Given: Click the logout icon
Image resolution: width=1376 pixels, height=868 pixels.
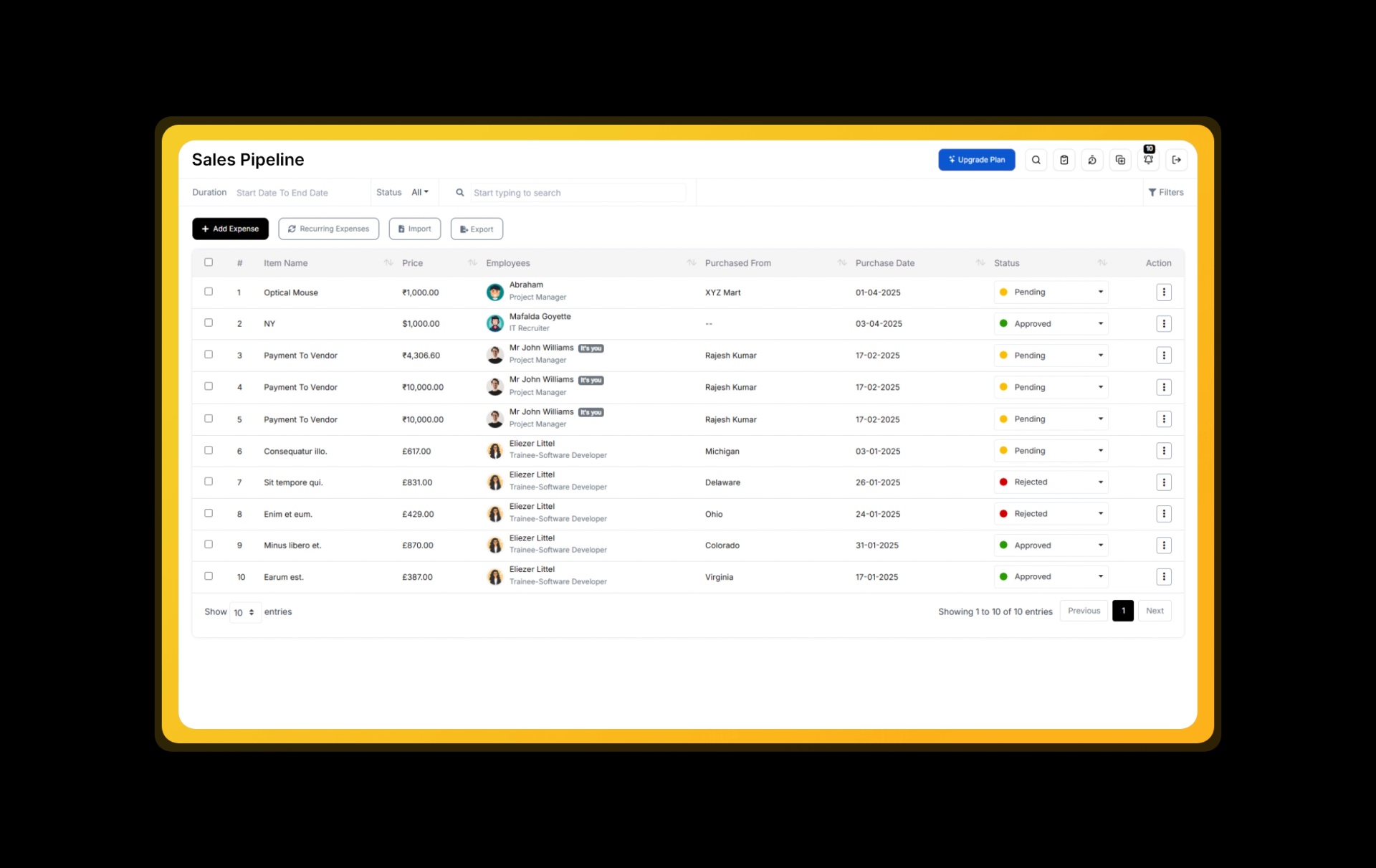Looking at the screenshot, I should 1177,160.
